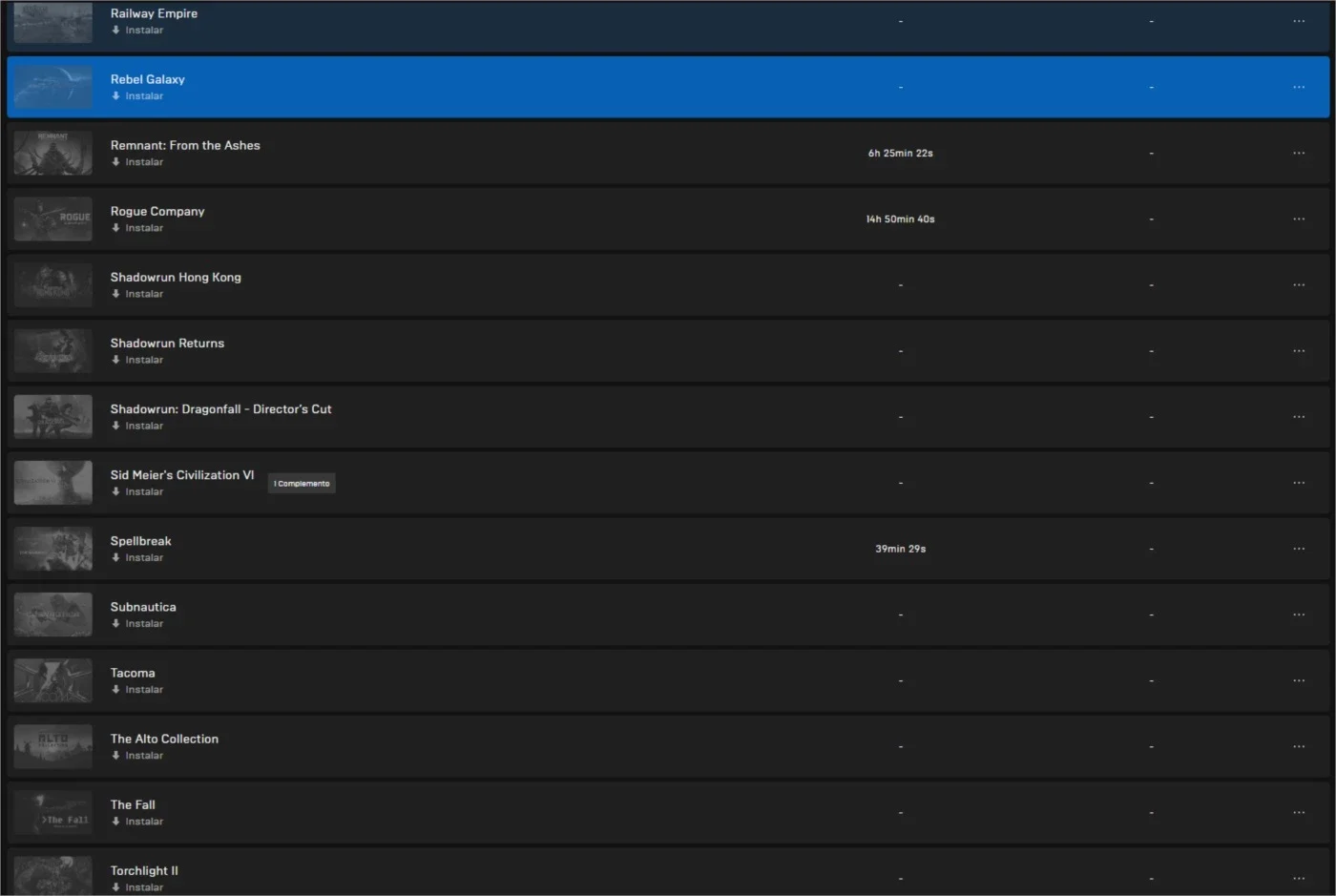This screenshot has width=1336, height=896.
Task: Click the Shadowrun Returns thumbnail
Action: [53, 350]
